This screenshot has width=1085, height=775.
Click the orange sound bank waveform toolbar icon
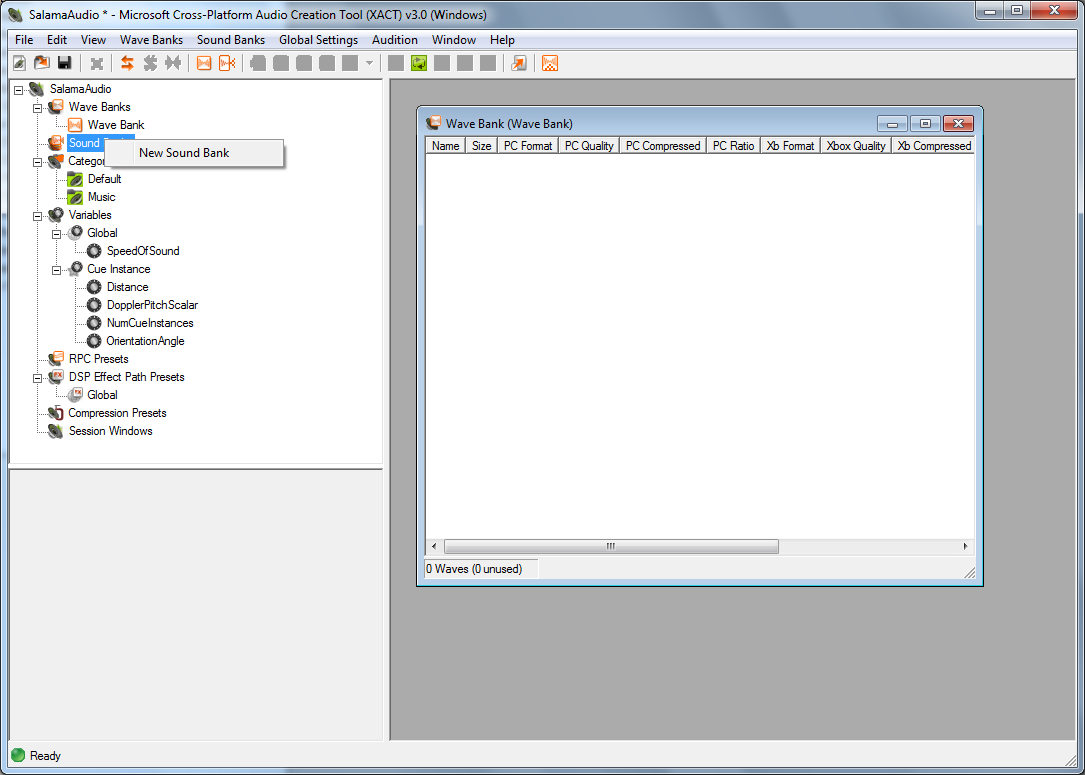click(227, 64)
